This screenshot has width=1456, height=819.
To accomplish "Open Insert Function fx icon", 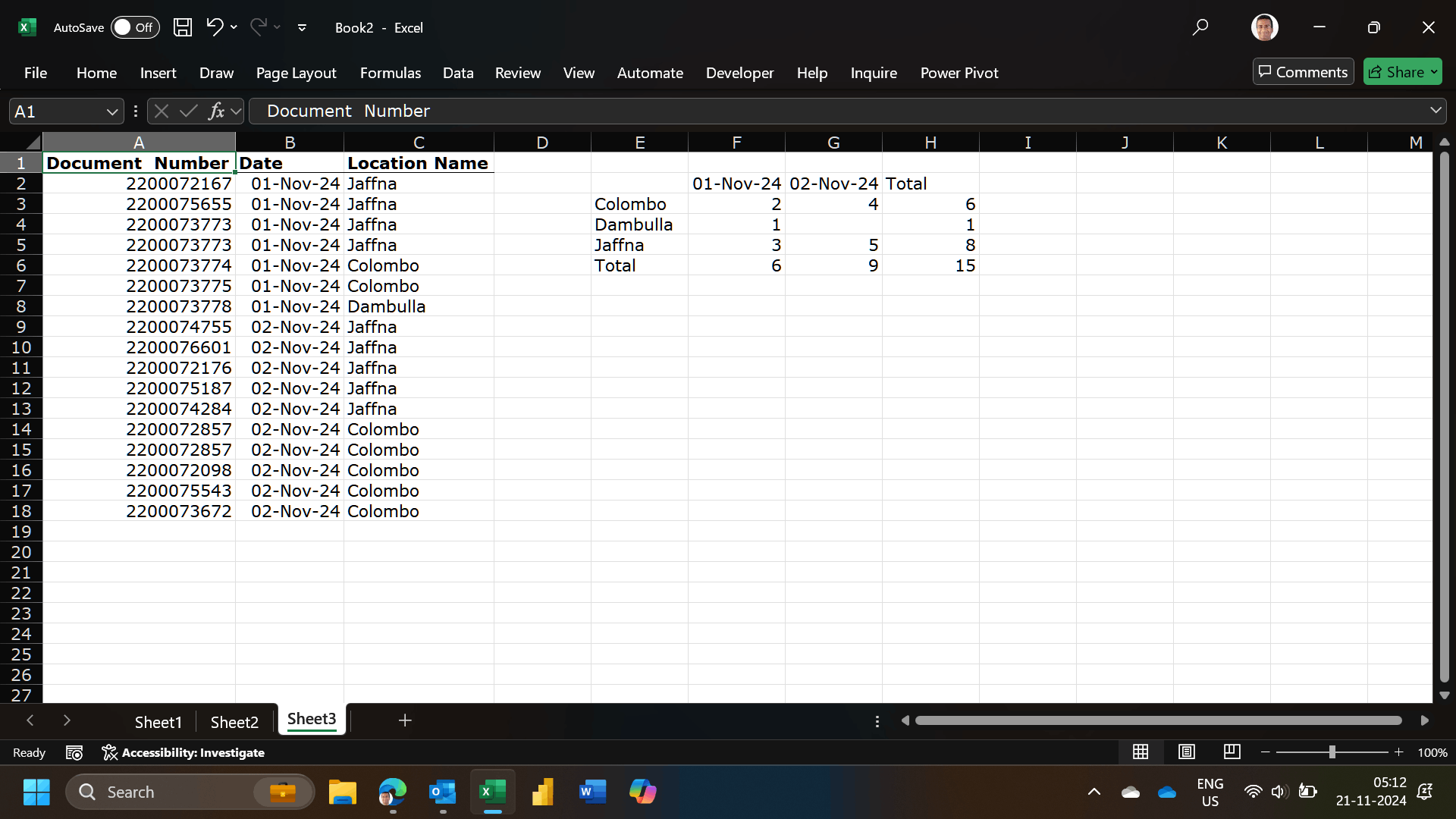I will pyautogui.click(x=216, y=111).
